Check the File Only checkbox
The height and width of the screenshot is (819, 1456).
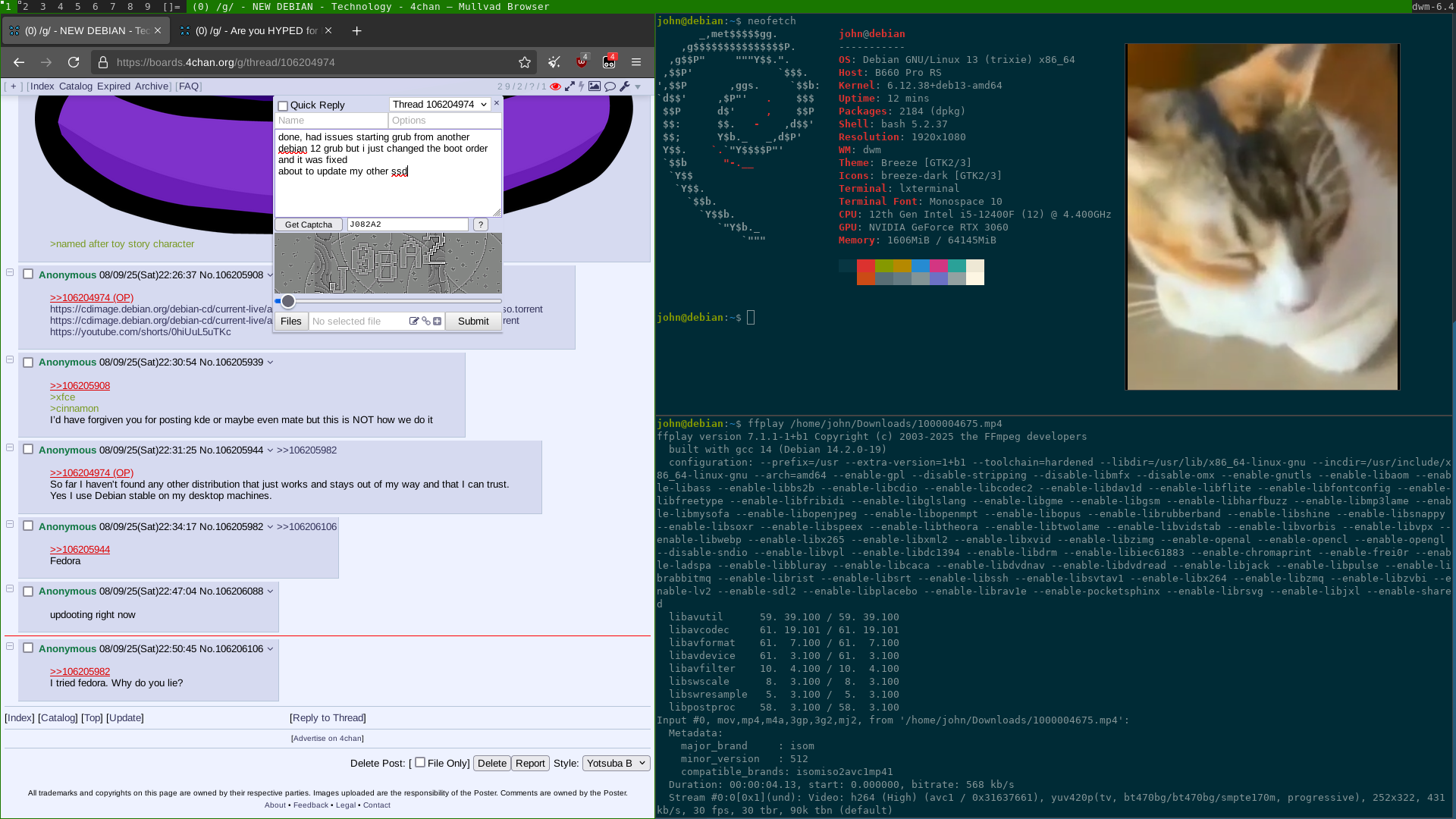420,762
